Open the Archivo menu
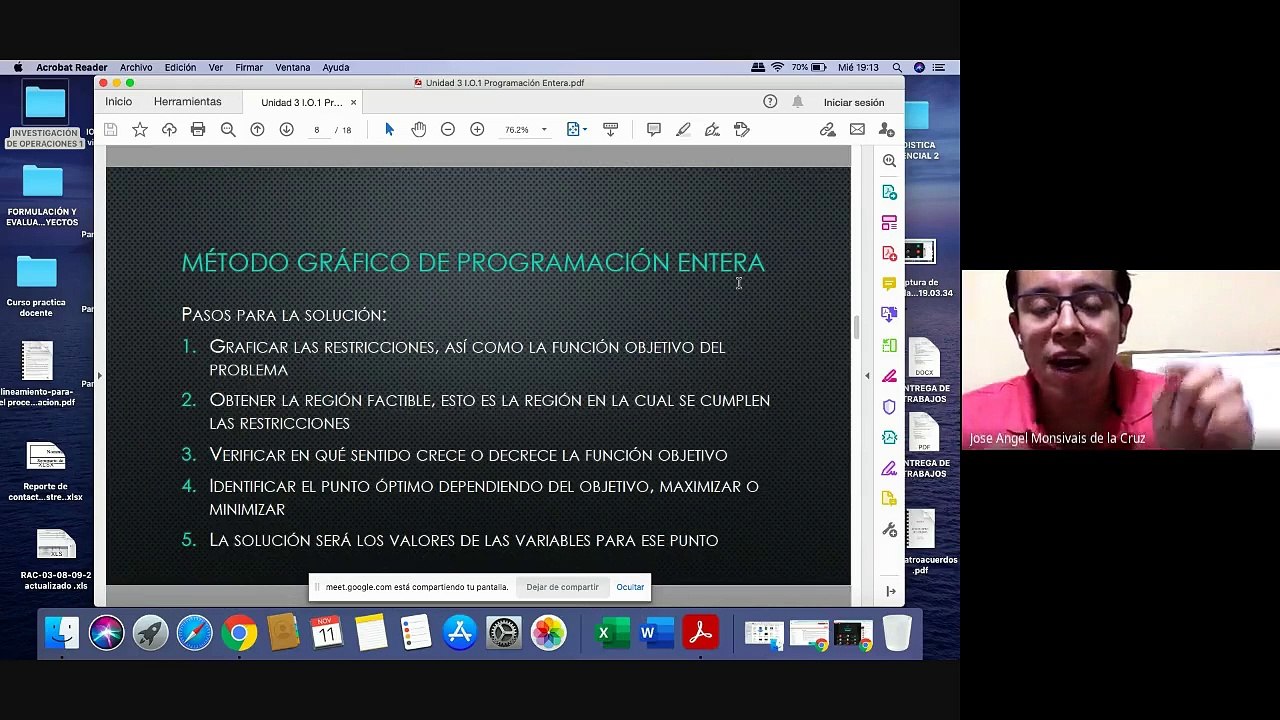The width and height of the screenshot is (1280, 720). click(136, 67)
